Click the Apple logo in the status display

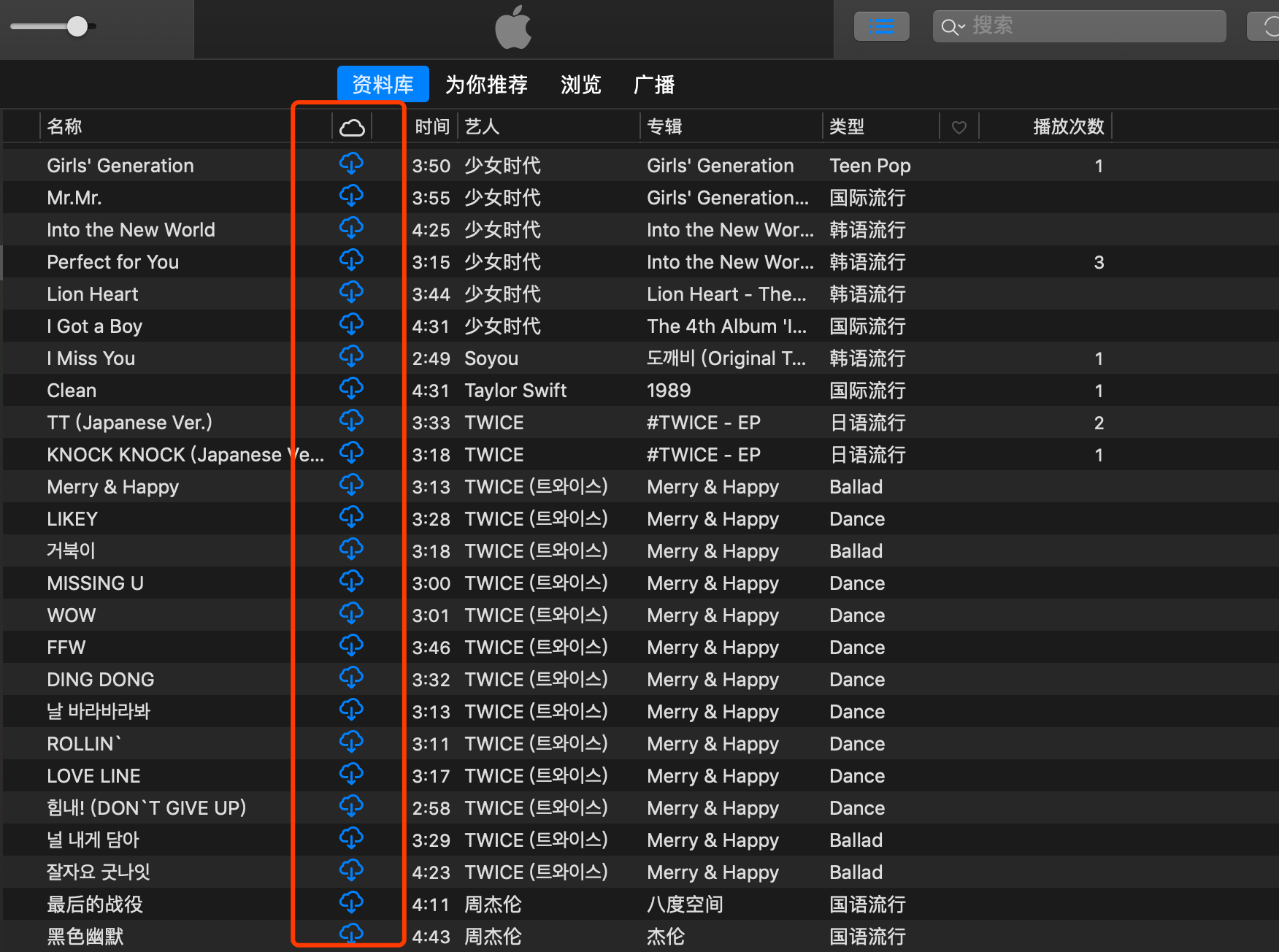[513, 27]
